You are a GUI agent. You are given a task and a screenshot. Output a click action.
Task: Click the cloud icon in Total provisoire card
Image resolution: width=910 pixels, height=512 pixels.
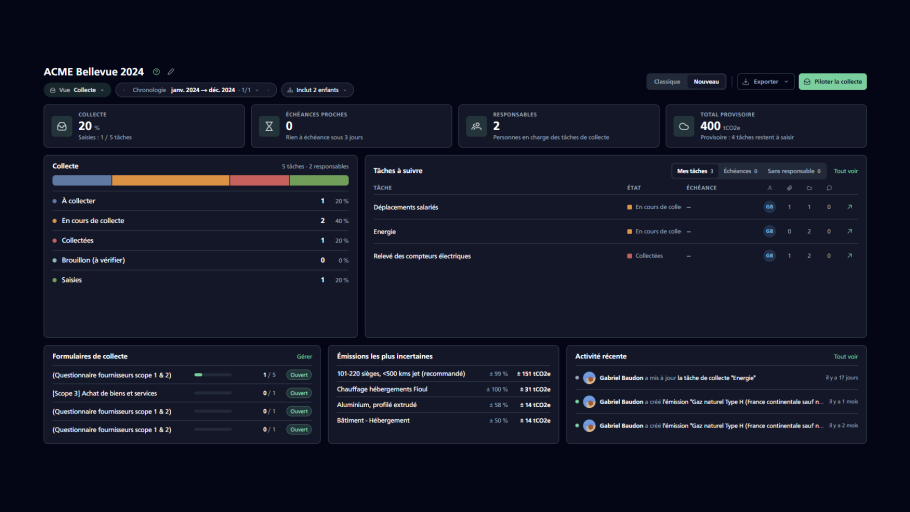tap(684, 127)
